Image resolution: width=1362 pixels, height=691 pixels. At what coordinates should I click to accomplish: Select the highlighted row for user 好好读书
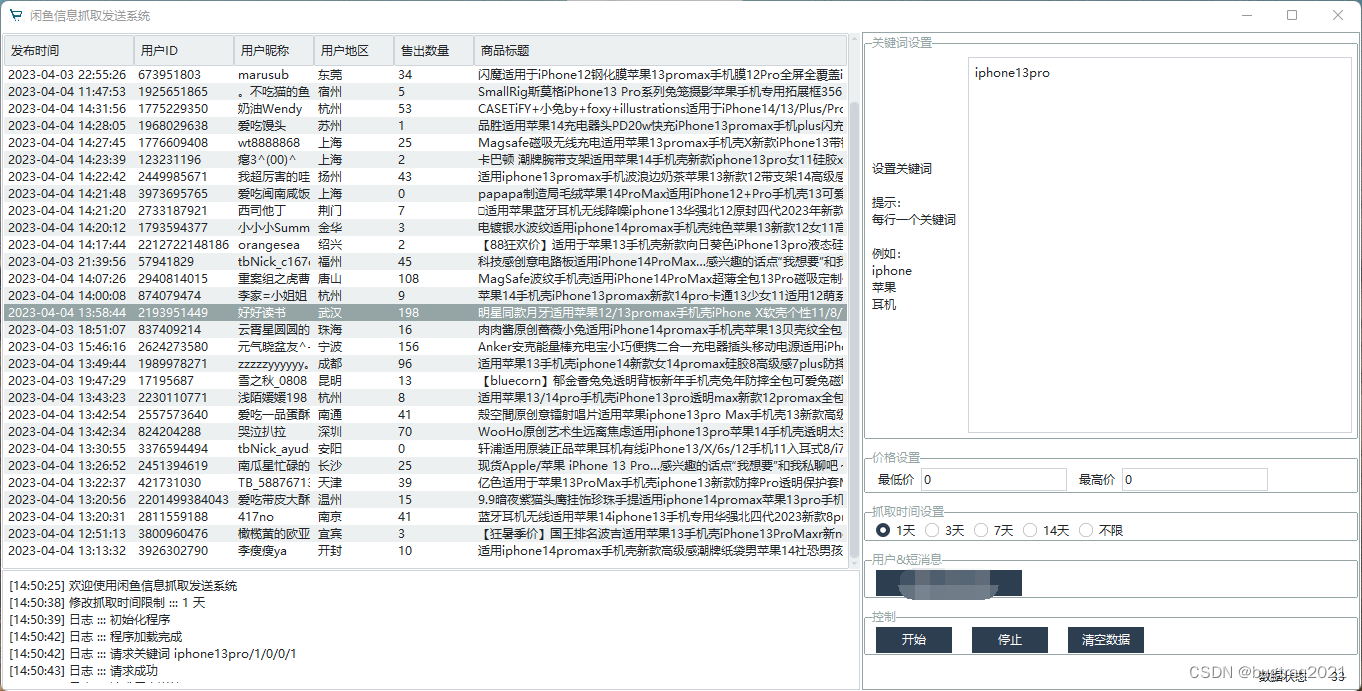(x=425, y=313)
